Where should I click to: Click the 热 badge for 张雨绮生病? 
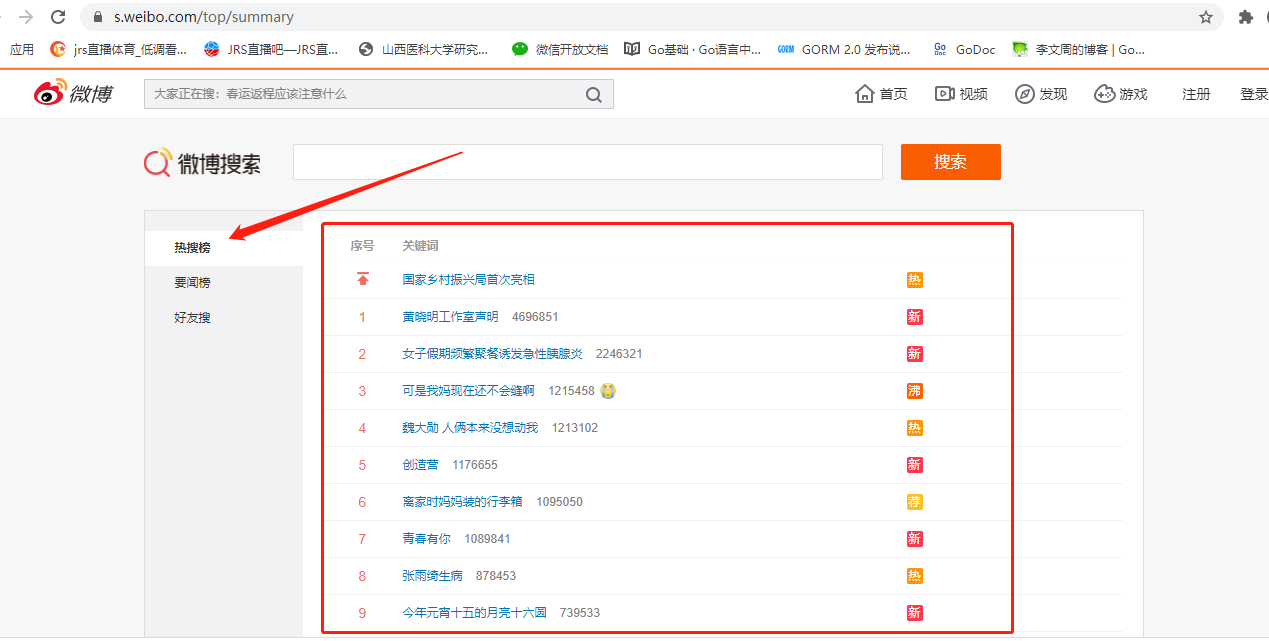click(915, 576)
